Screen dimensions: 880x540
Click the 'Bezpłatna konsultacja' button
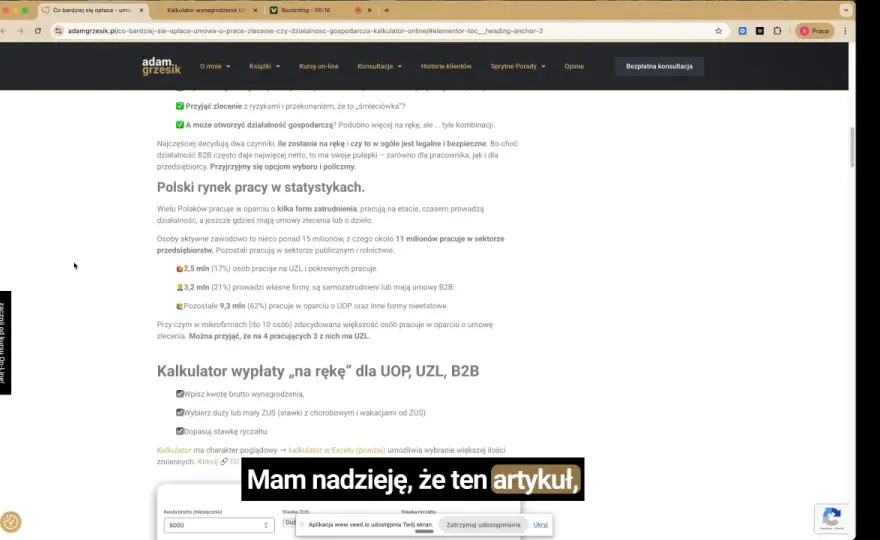click(659, 66)
